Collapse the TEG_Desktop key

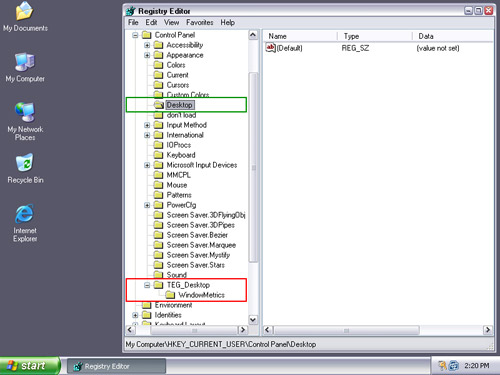147,285
